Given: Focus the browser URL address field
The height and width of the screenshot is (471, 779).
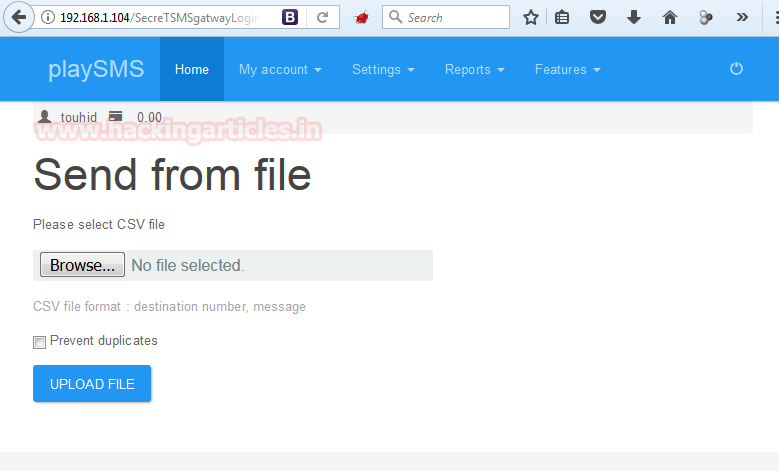Looking at the screenshot, I should tap(159, 17).
